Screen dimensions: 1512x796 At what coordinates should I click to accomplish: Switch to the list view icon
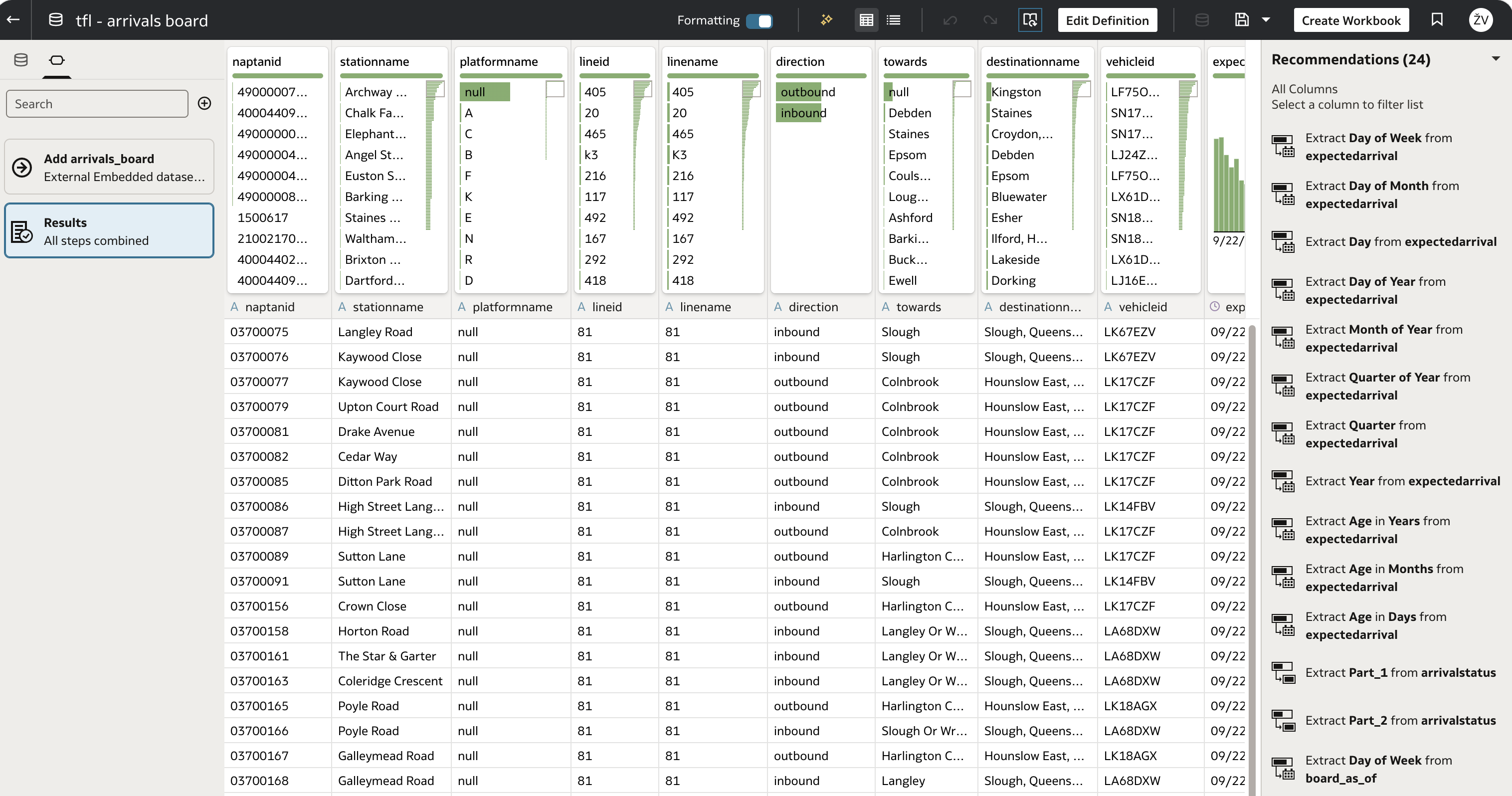893,20
